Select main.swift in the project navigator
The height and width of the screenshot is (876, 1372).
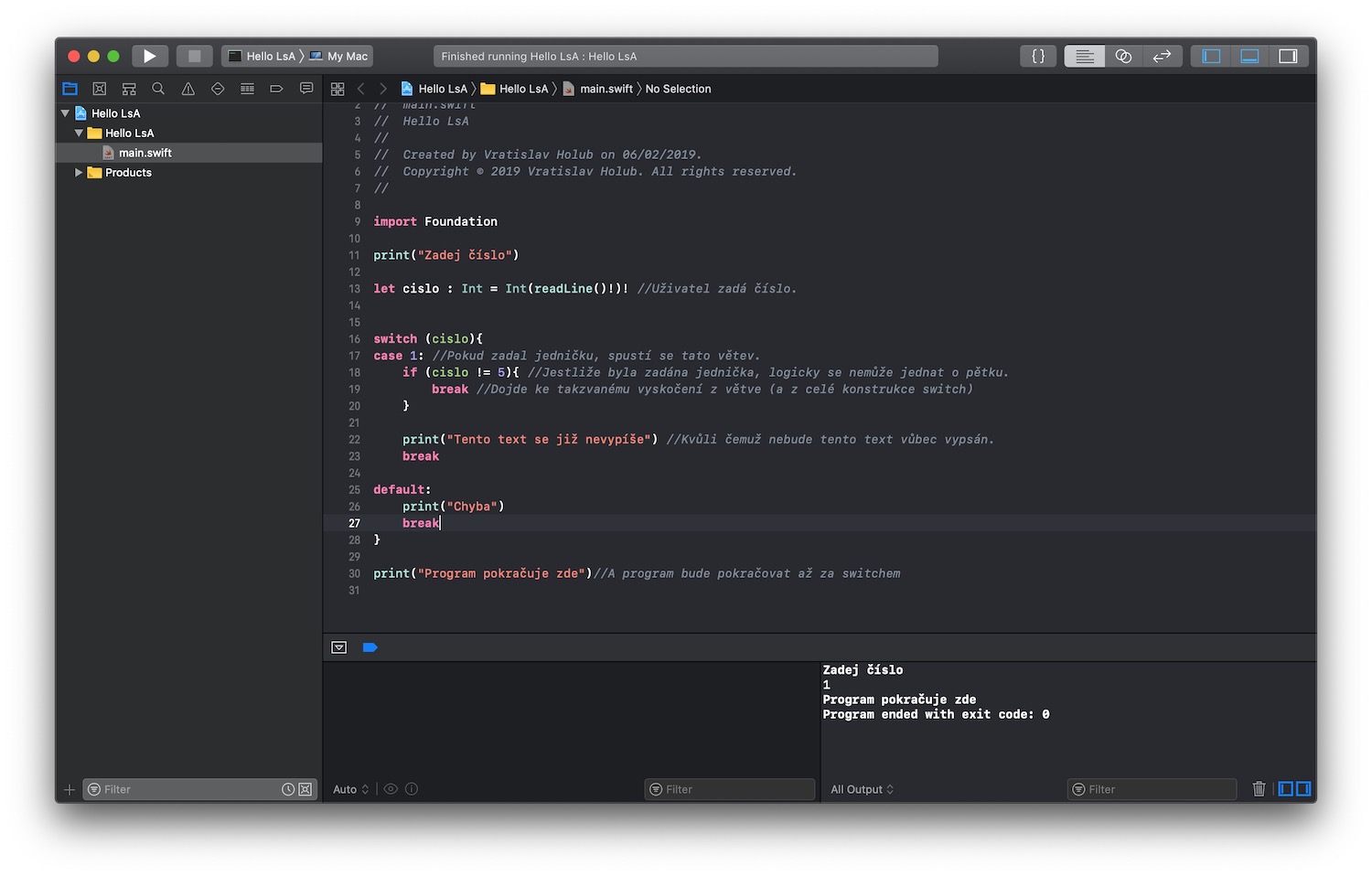click(188, 153)
